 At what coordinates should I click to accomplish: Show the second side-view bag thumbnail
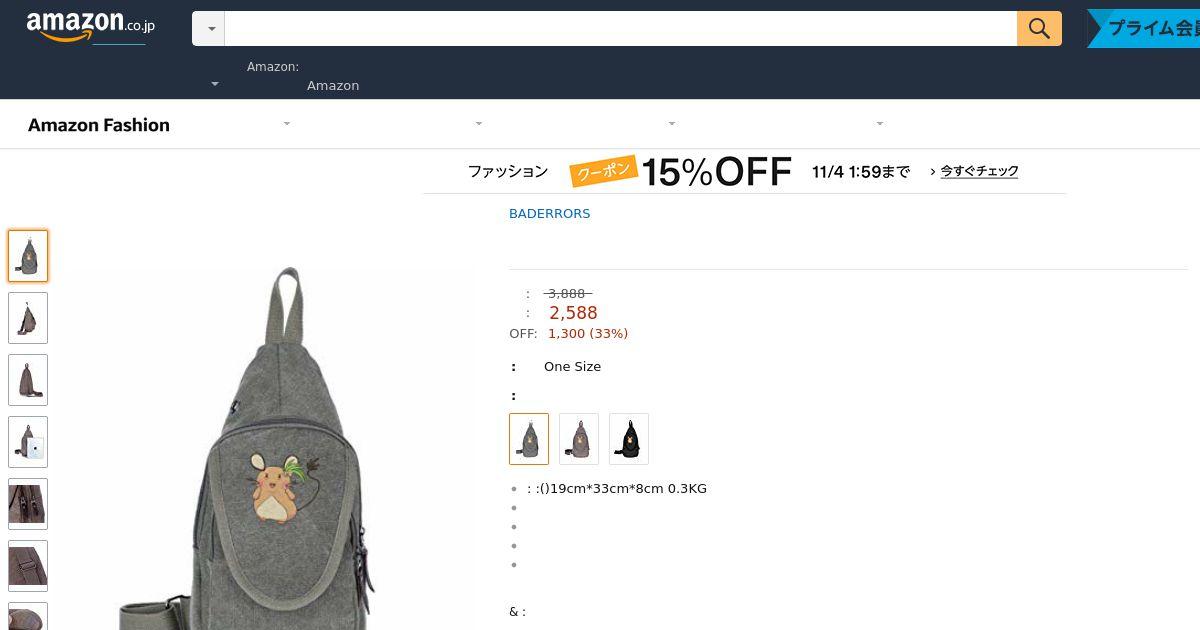coord(28,318)
